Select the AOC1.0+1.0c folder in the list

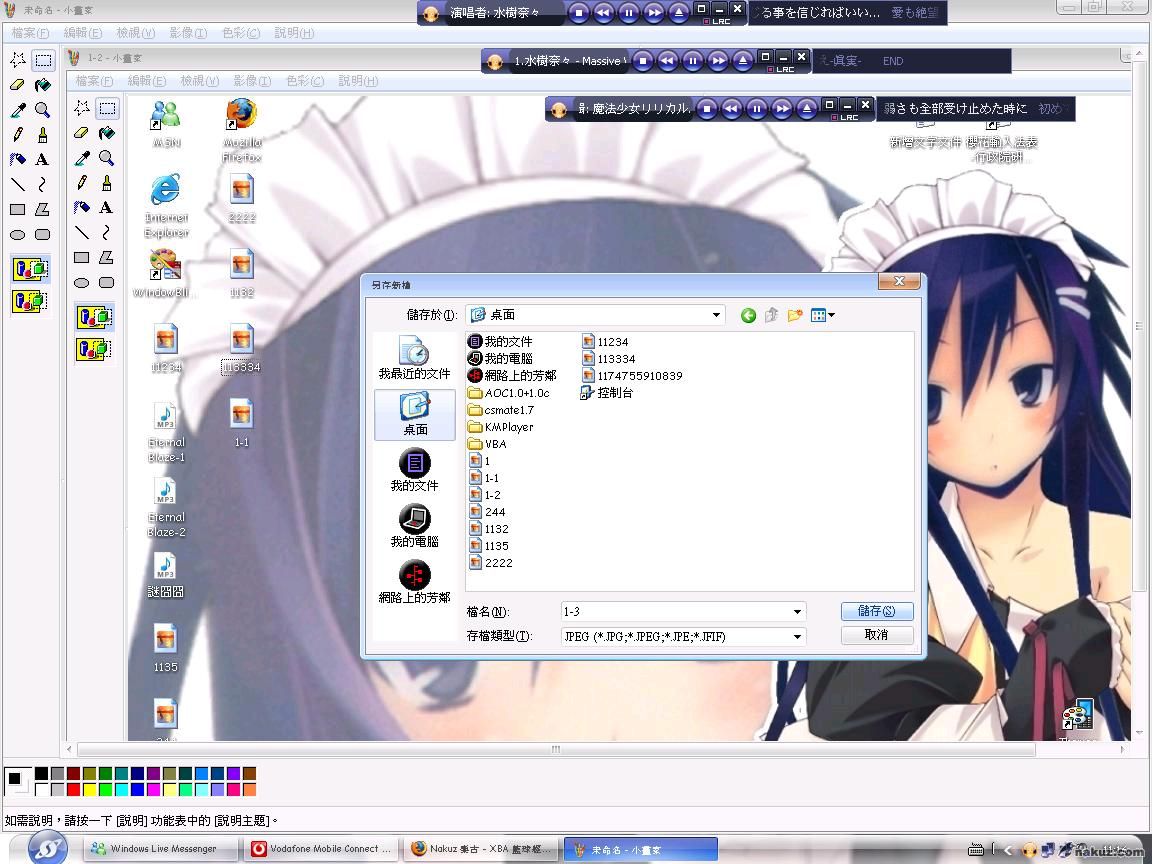click(x=509, y=393)
